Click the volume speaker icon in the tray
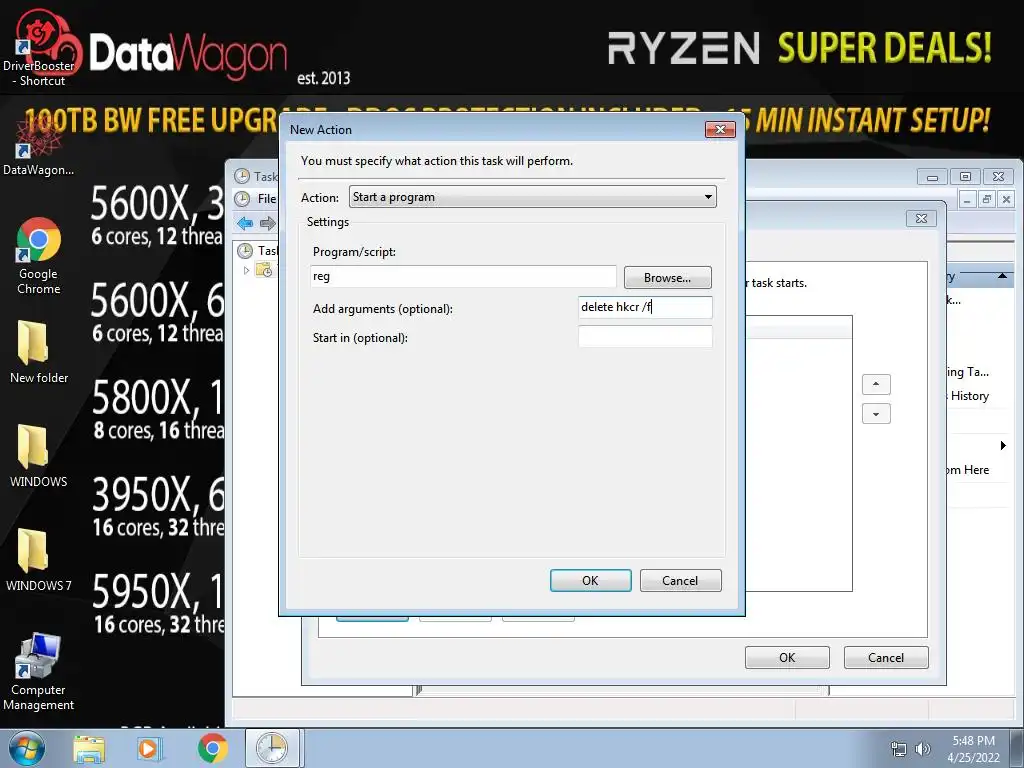Screen dimensions: 1024x768 [922, 749]
